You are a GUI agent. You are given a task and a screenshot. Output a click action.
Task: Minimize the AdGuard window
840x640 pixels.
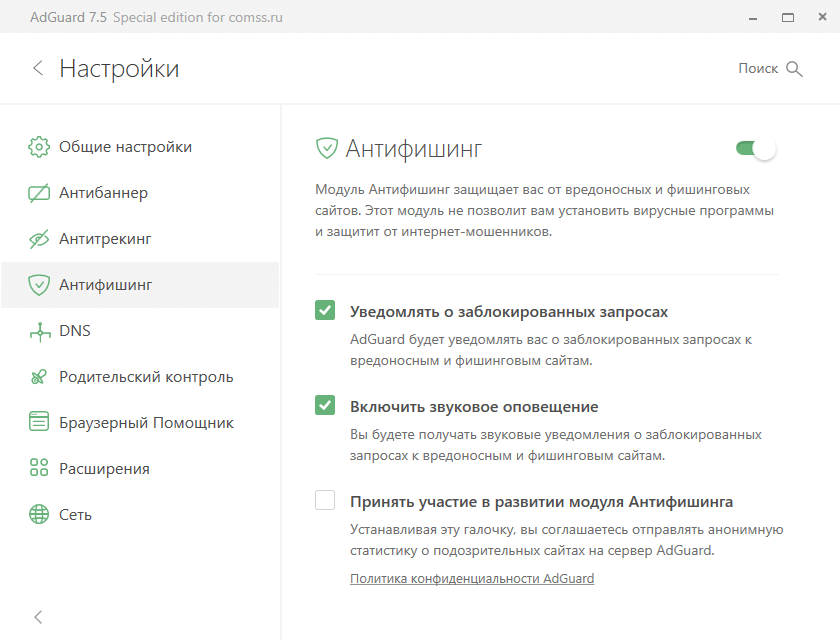pos(750,18)
